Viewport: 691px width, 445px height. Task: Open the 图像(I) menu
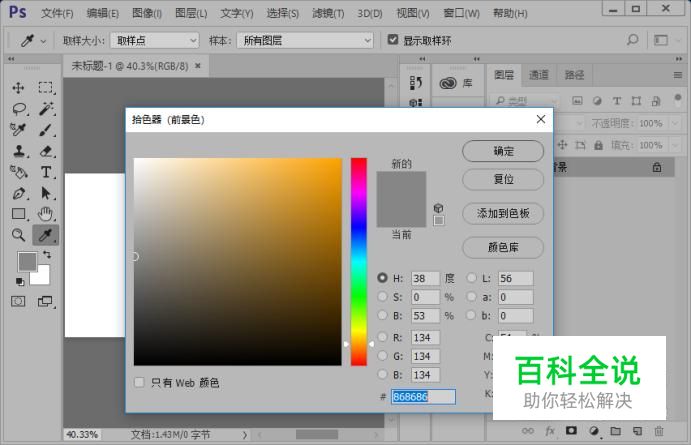point(147,13)
